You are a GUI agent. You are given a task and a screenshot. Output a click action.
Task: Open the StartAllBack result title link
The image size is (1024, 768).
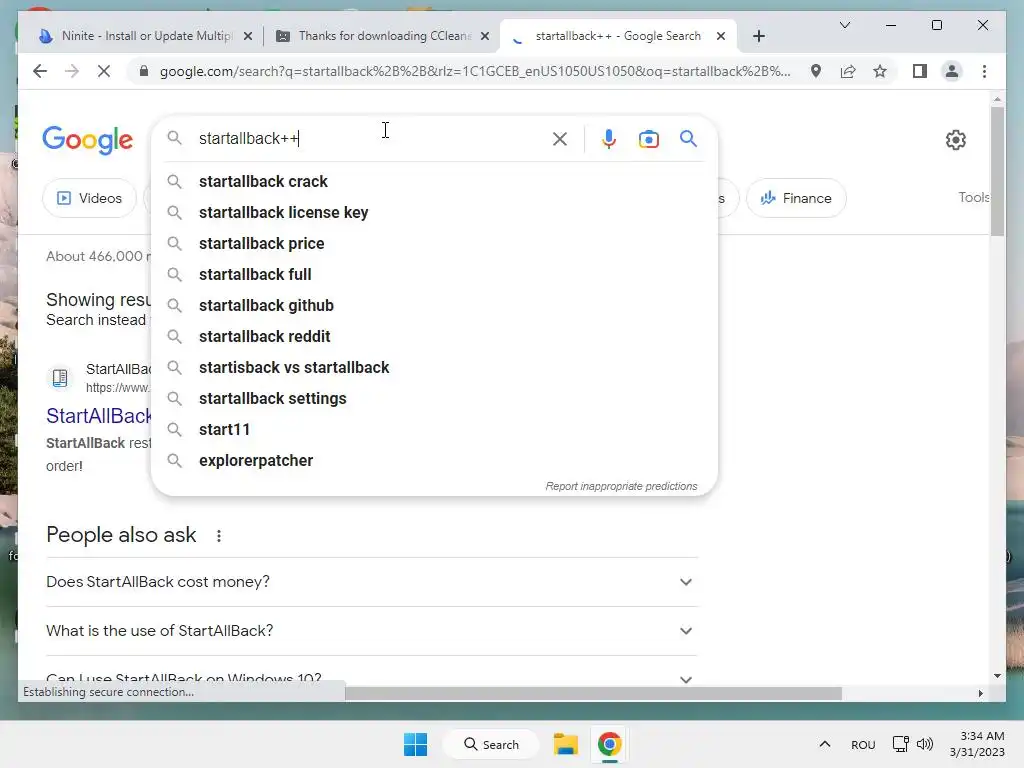[99, 416]
